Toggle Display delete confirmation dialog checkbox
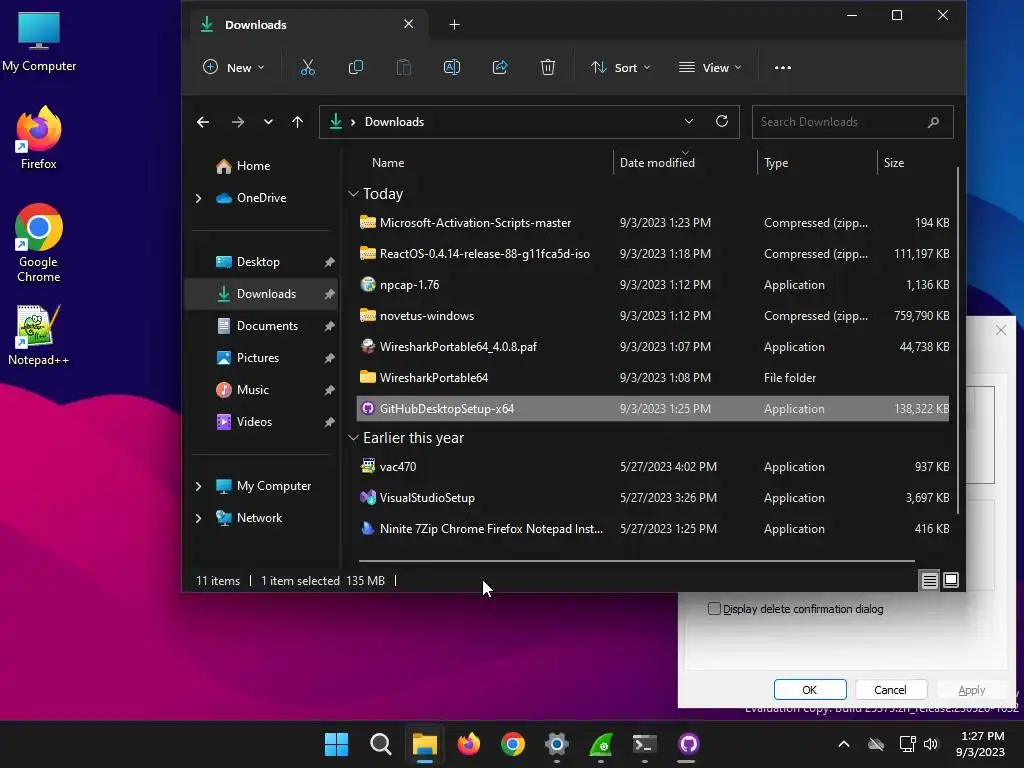This screenshot has width=1024, height=768. (714, 609)
